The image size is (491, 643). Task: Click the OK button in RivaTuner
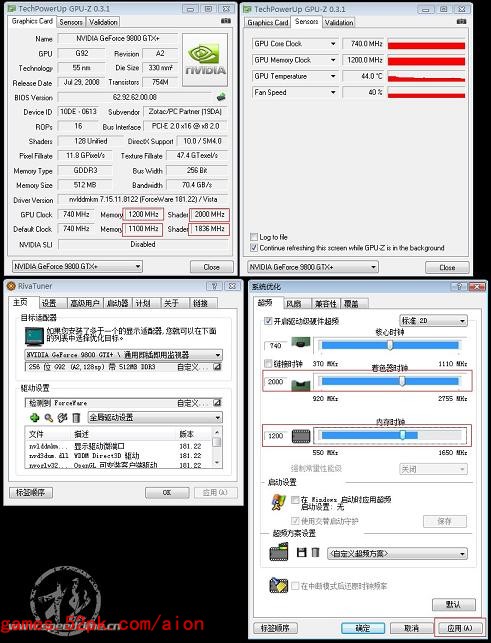click(167, 493)
